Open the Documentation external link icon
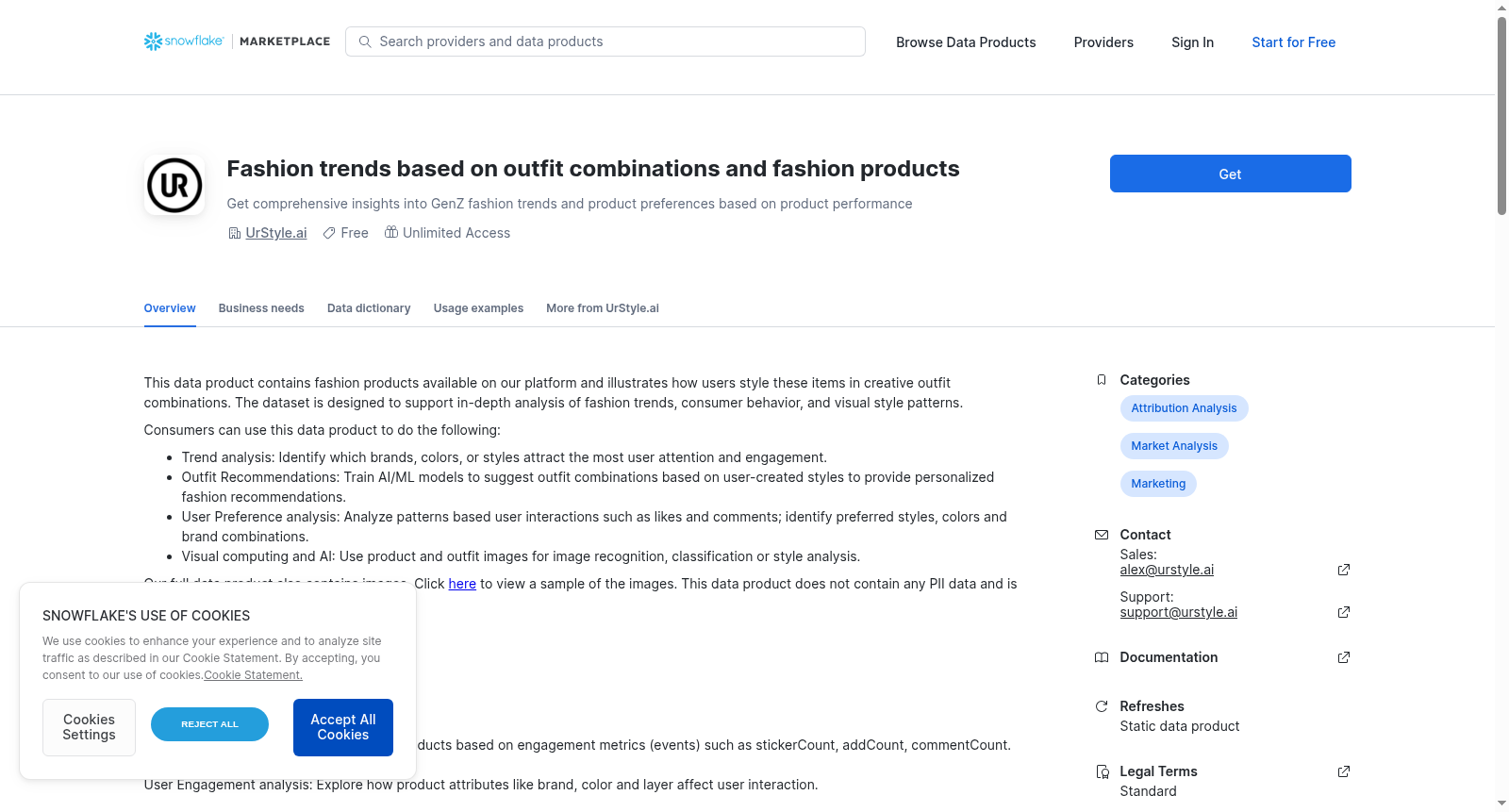This screenshot has height=812, width=1509. (1344, 657)
